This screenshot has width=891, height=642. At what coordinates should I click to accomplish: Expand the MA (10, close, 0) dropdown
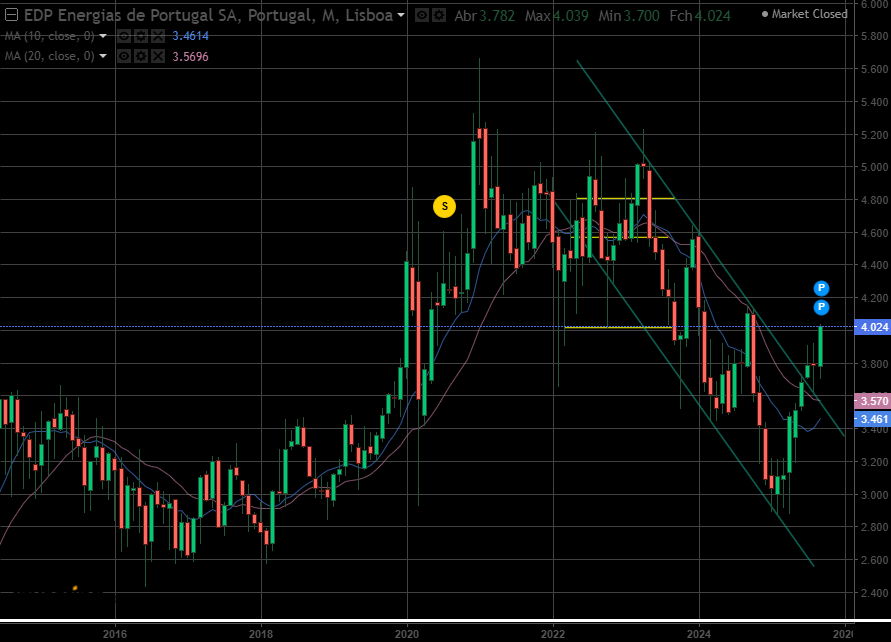(103, 36)
